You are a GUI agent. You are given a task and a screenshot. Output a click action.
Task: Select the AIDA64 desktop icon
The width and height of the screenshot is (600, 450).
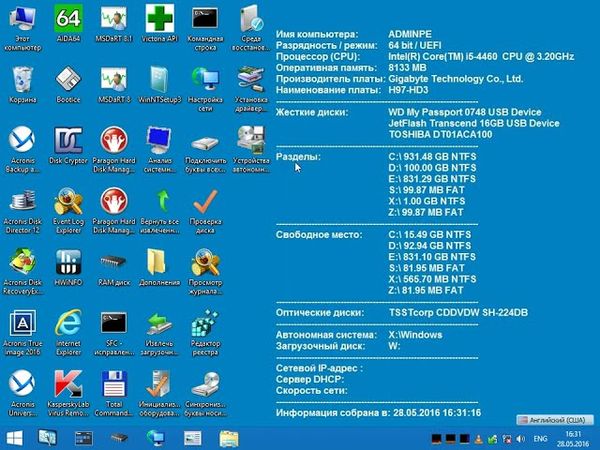tap(68, 24)
